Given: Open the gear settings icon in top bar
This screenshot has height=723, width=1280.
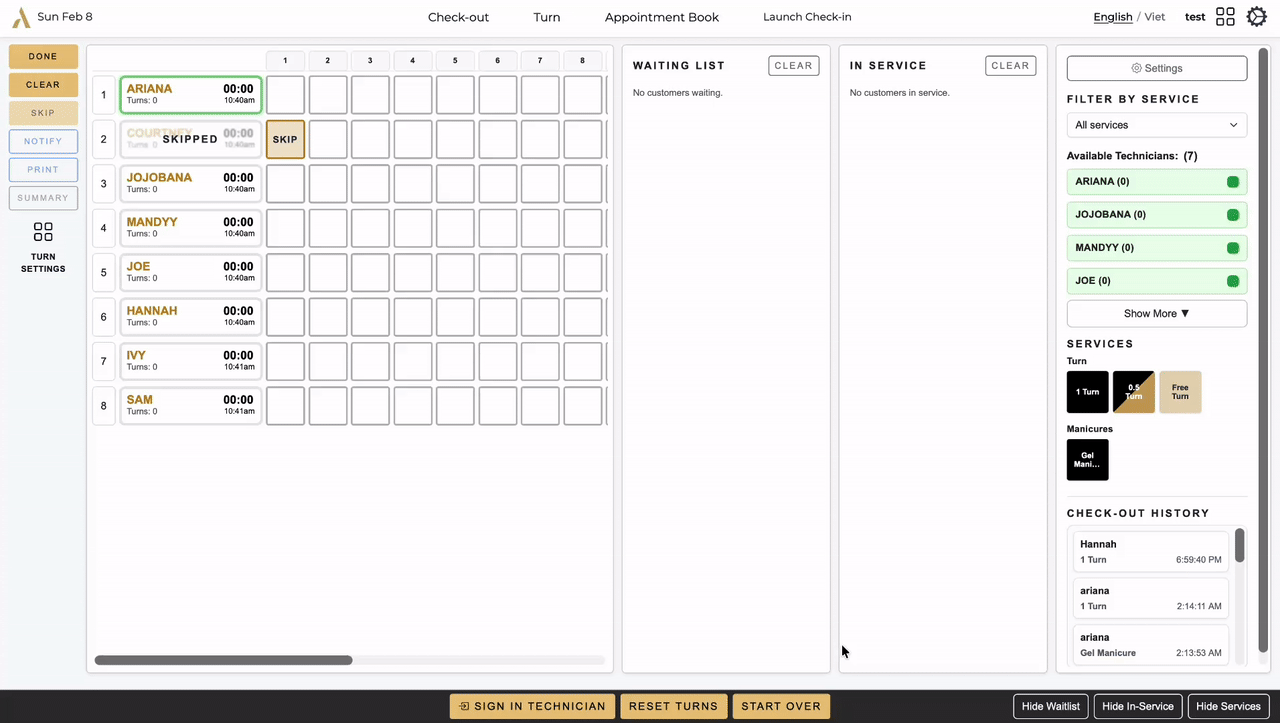Looking at the screenshot, I should click(x=1256, y=17).
